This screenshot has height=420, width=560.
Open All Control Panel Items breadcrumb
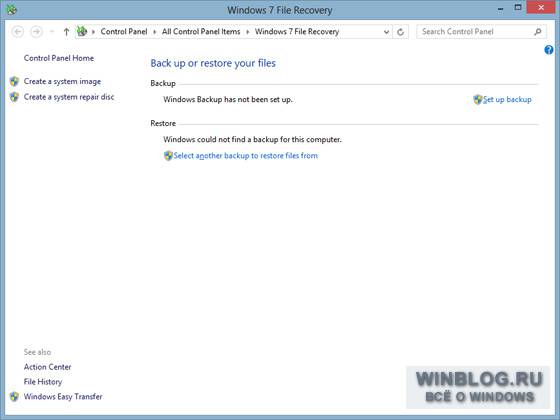201,31
